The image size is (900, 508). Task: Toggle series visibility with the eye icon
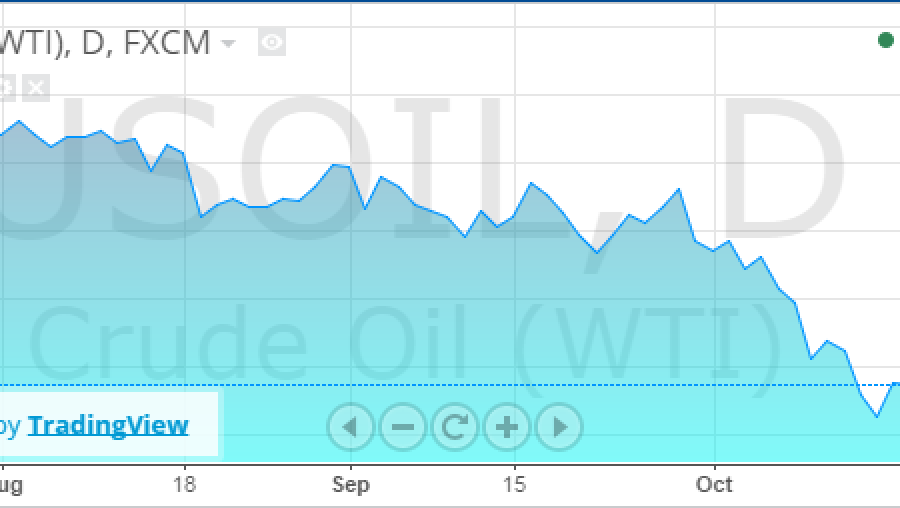coord(271,42)
